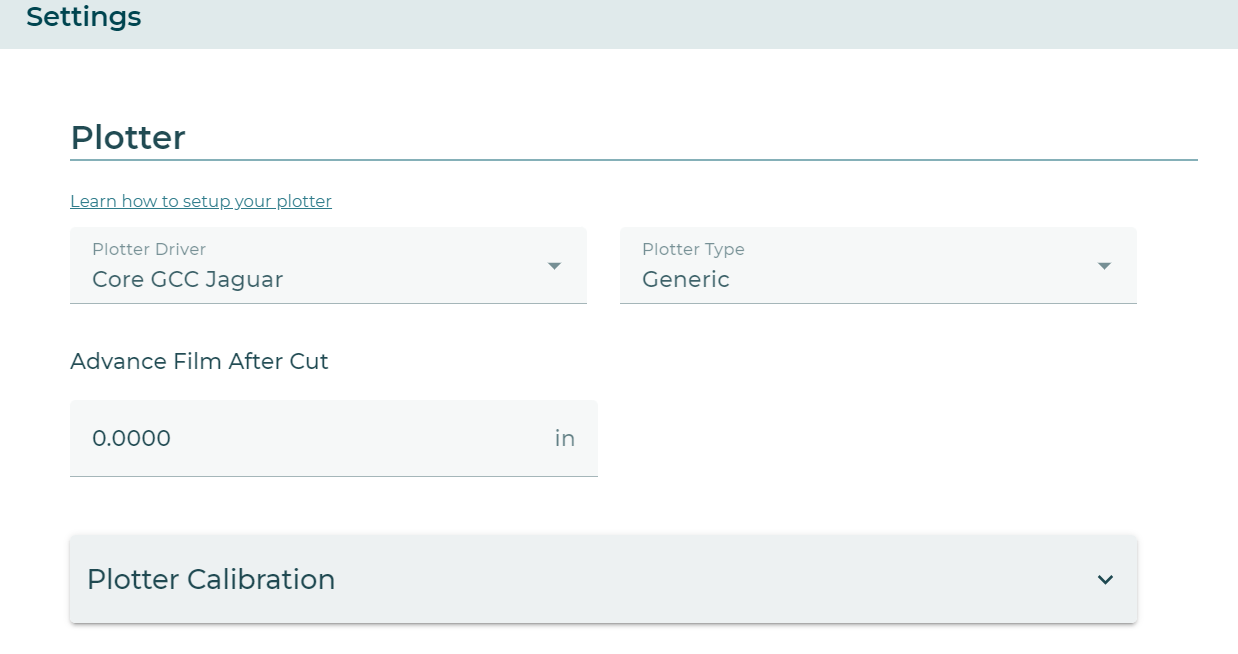Viewport: 1238px width, 654px height.
Task: Collapse the Plotter Calibration panel header
Action: click(x=603, y=579)
